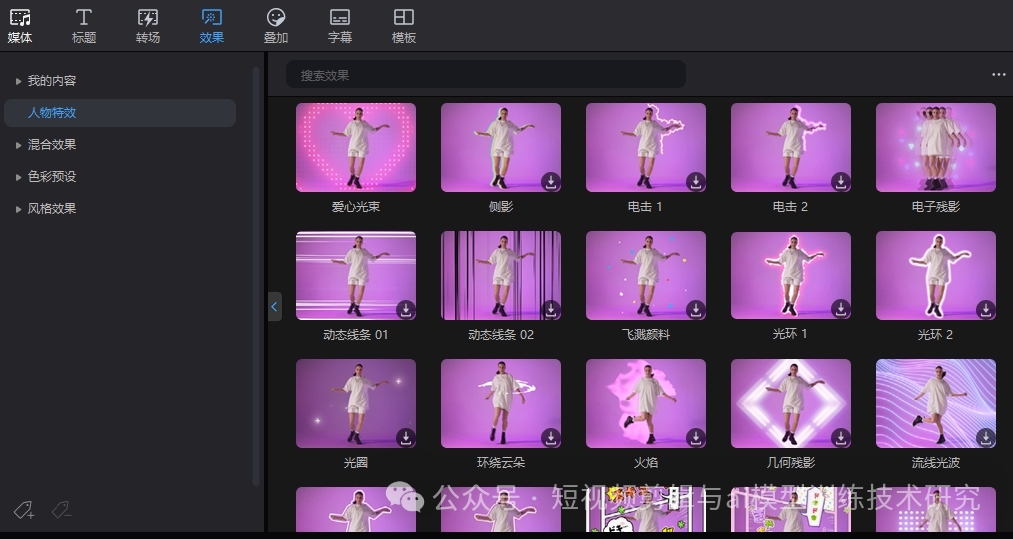
Task: Select the 光环 2 thumbnail
Action: coord(935,275)
